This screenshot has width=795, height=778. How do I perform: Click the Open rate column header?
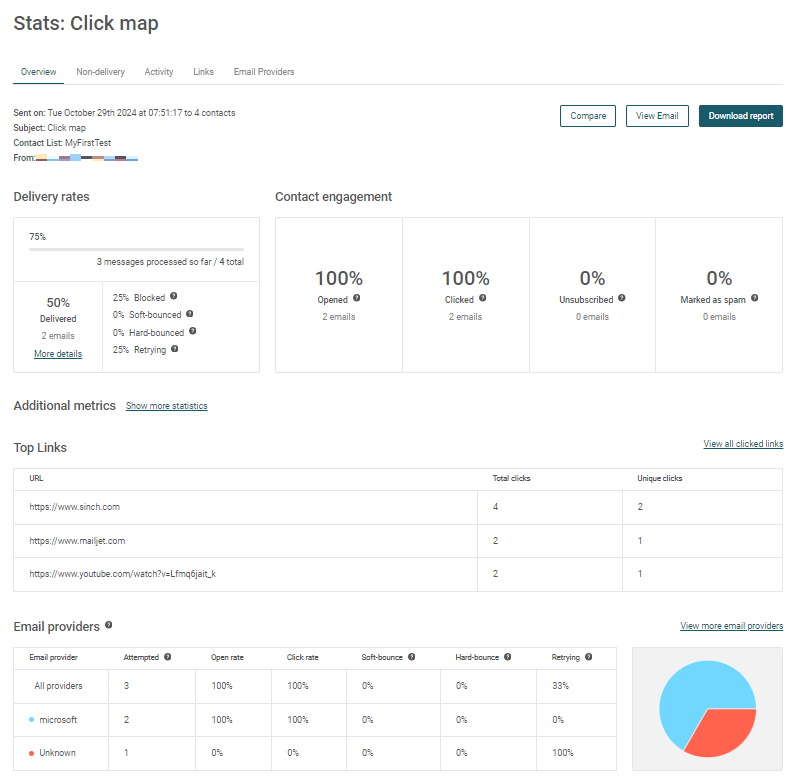pos(227,657)
